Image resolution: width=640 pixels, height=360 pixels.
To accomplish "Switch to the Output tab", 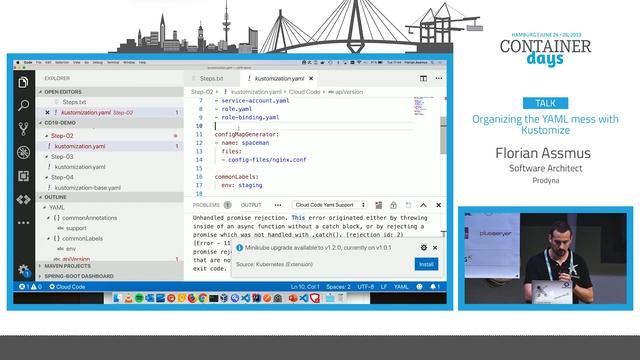I will (x=251, y=205).
